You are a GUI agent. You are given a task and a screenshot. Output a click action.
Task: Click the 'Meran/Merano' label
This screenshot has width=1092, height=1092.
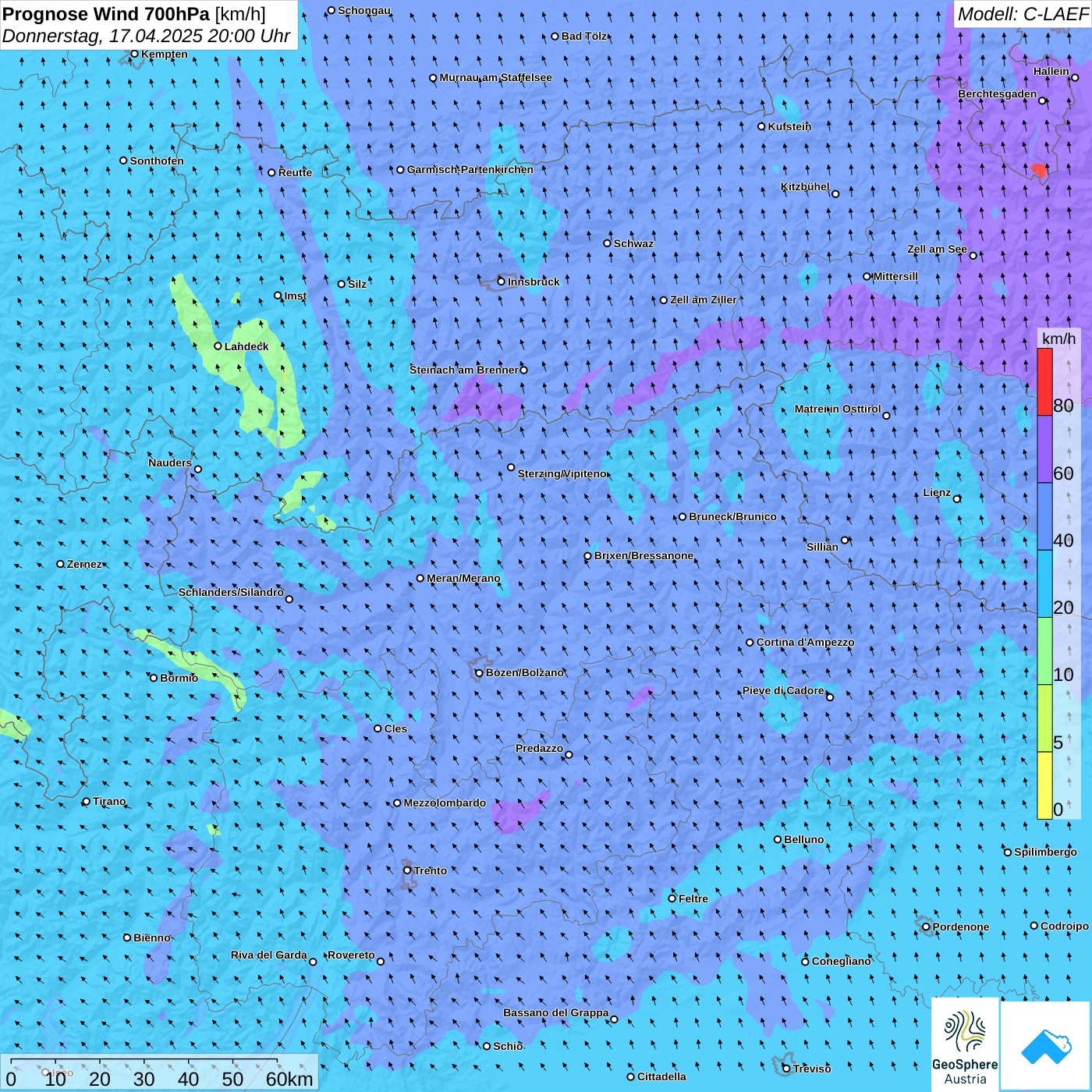pyautogui.click(x=463, y=578)
